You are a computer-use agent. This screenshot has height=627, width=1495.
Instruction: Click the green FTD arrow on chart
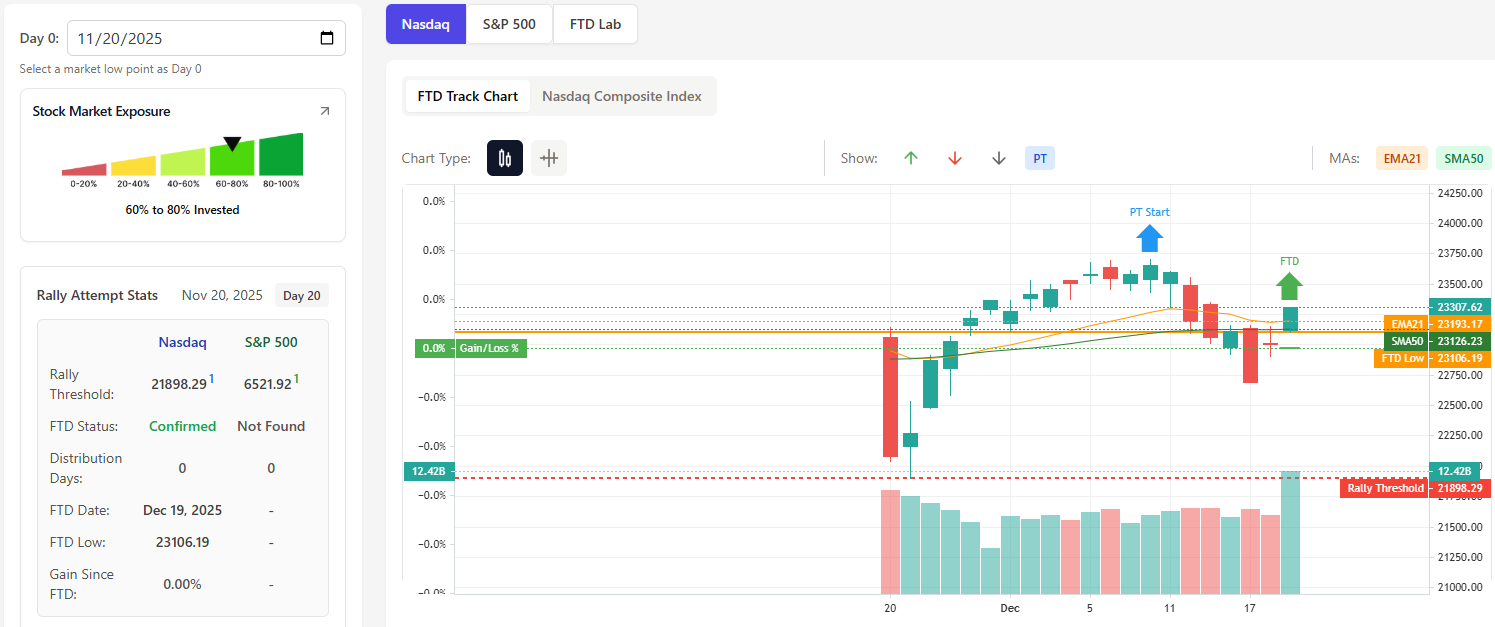(x=1289, y=286)
